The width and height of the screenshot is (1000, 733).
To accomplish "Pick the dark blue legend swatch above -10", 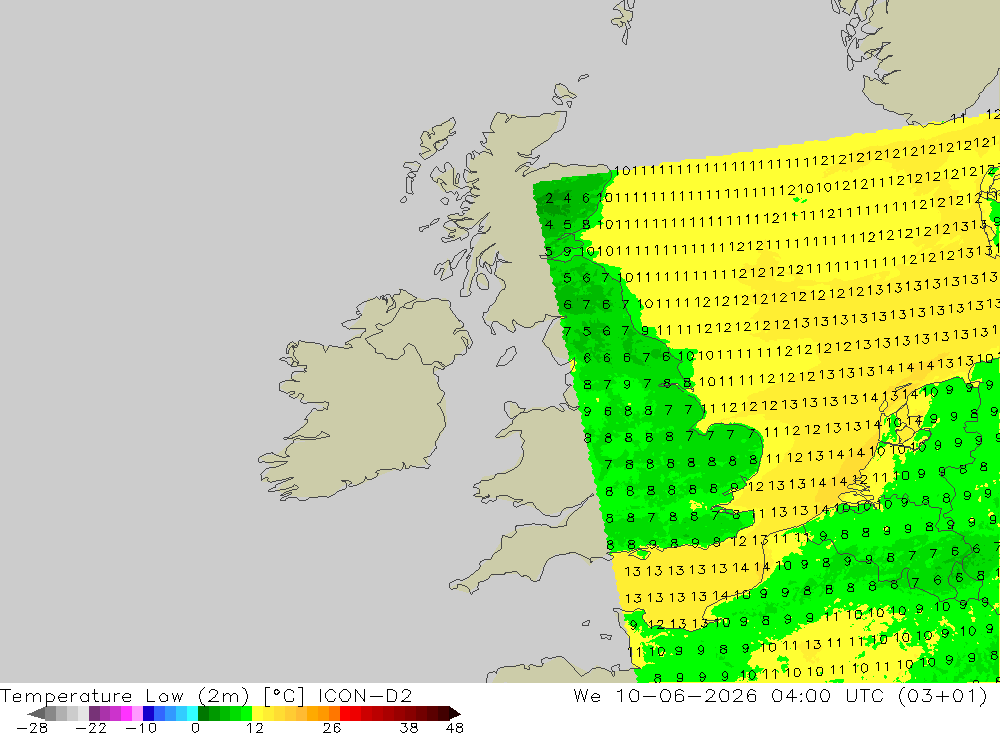I will point(149,713).
